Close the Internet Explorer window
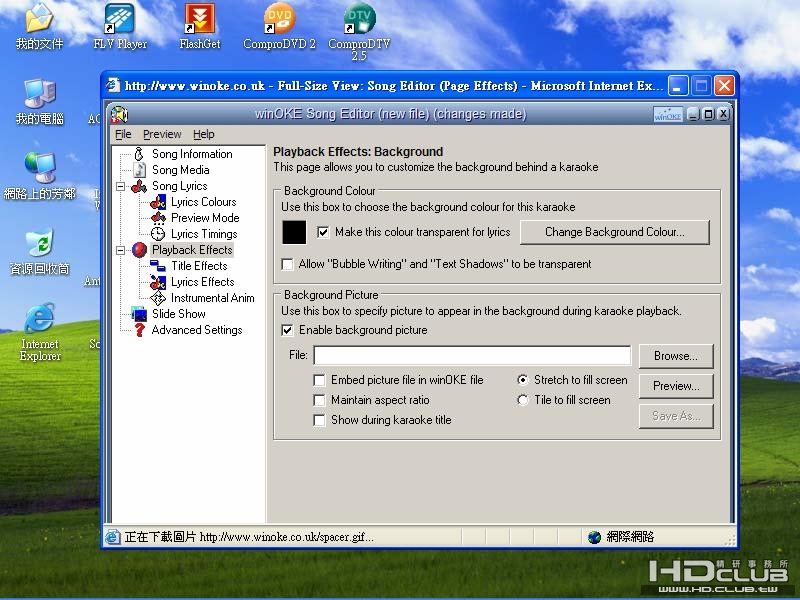This screenshot has width=800, height=600. pyautogui.click(x=724, y=86)
